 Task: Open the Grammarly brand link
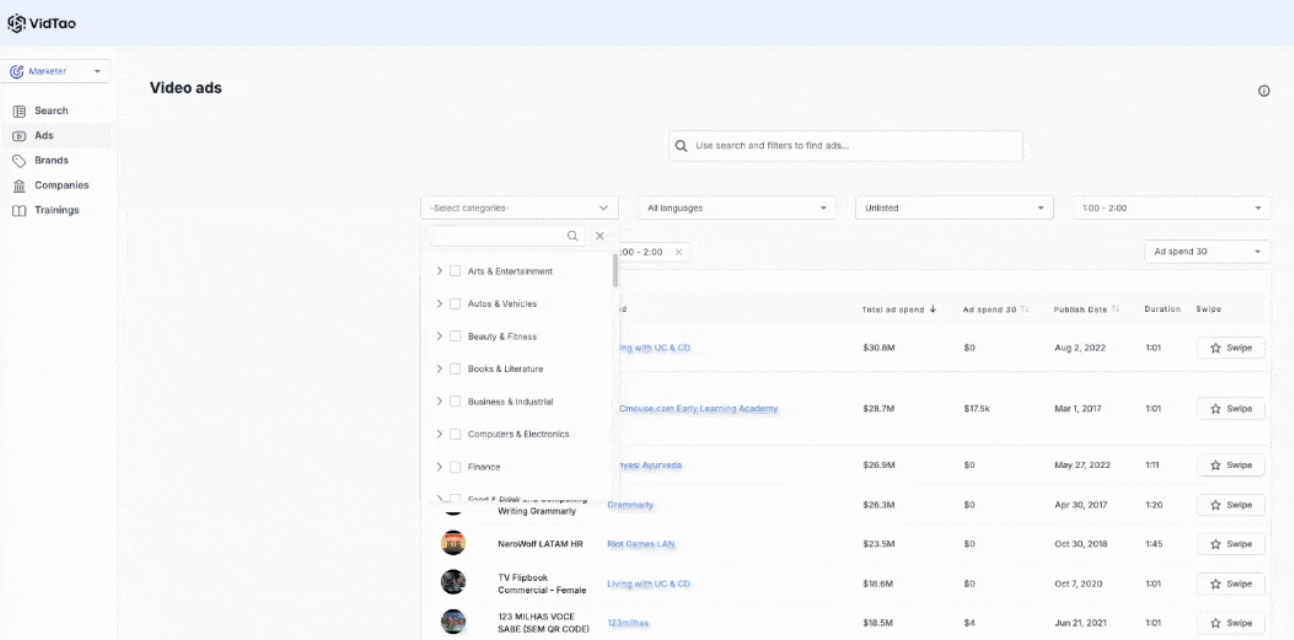pos(630,505)
